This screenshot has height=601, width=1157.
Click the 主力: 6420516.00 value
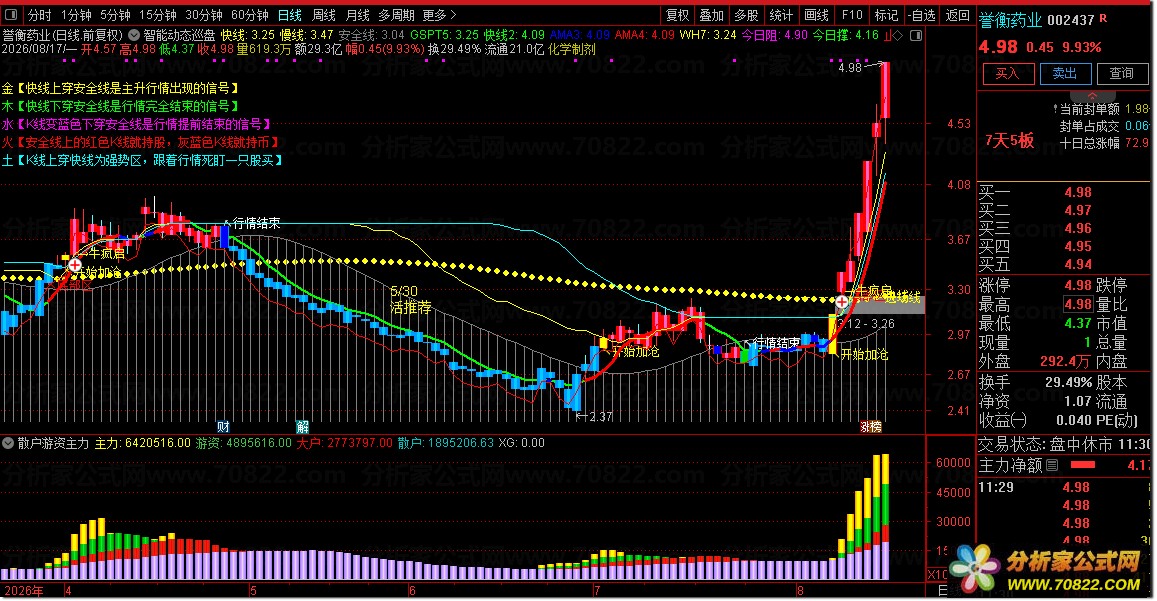[x=142, y=443]
